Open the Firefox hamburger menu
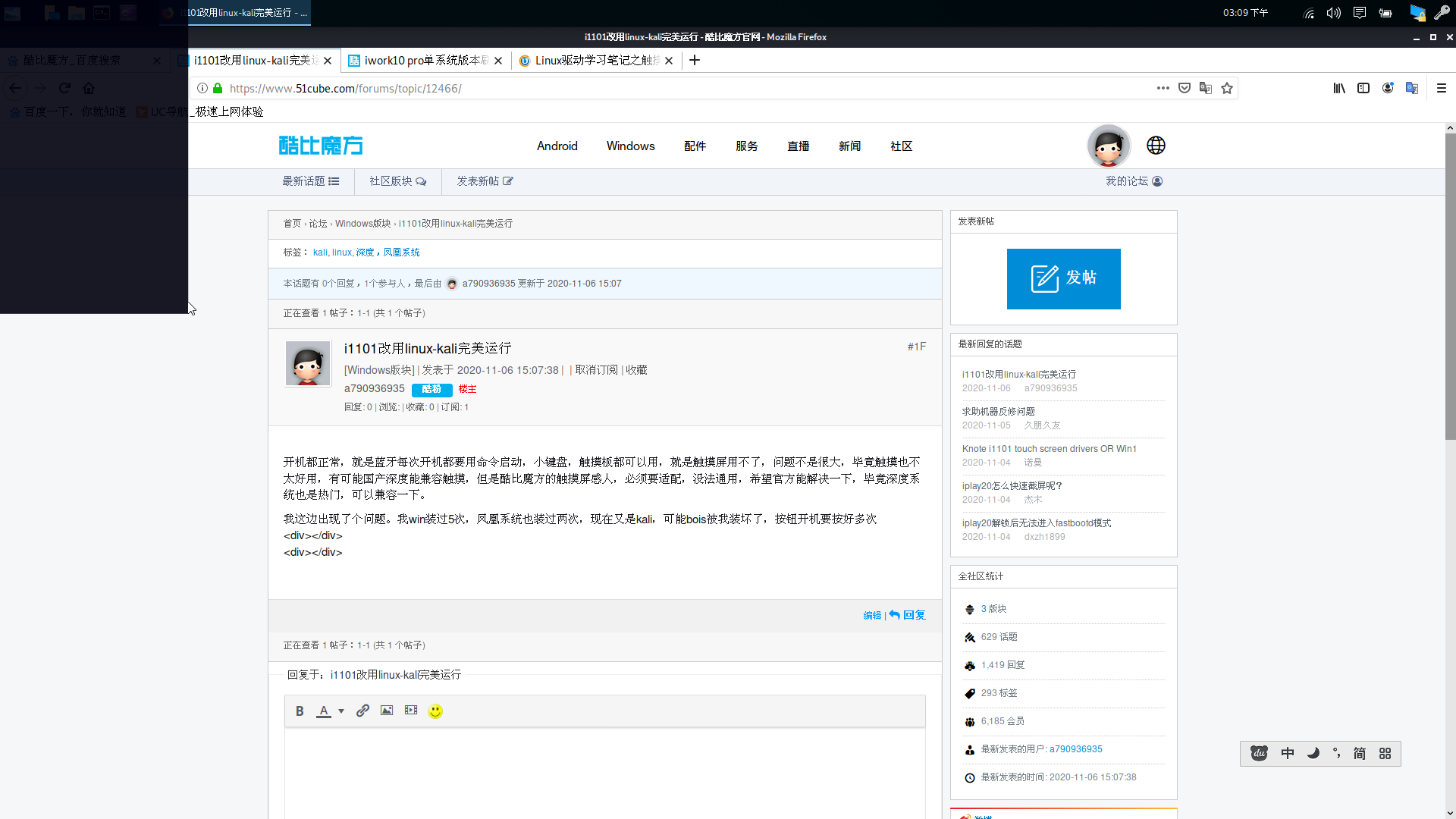Image resolution: width=1456 pixels, height=819 pixels. (1442, 88)
